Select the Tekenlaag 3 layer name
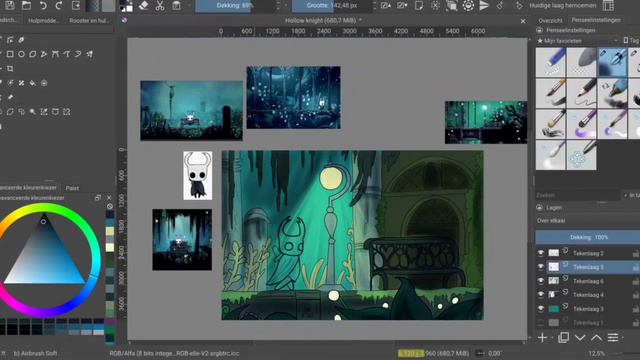 pyautogui.click(x=588, y=309)
